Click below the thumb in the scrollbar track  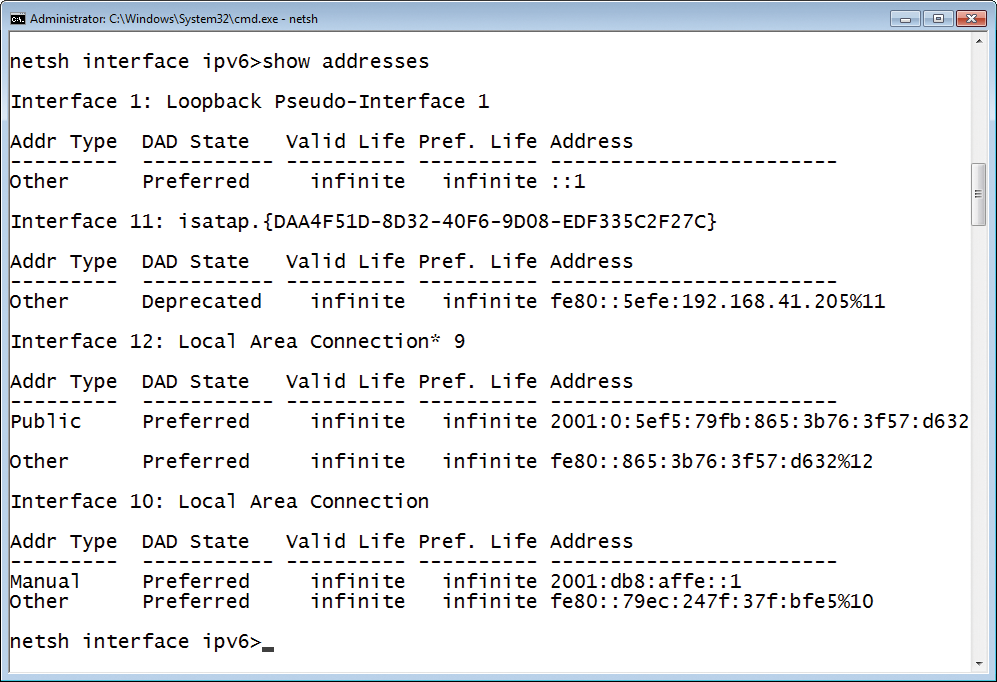point(981,400)
